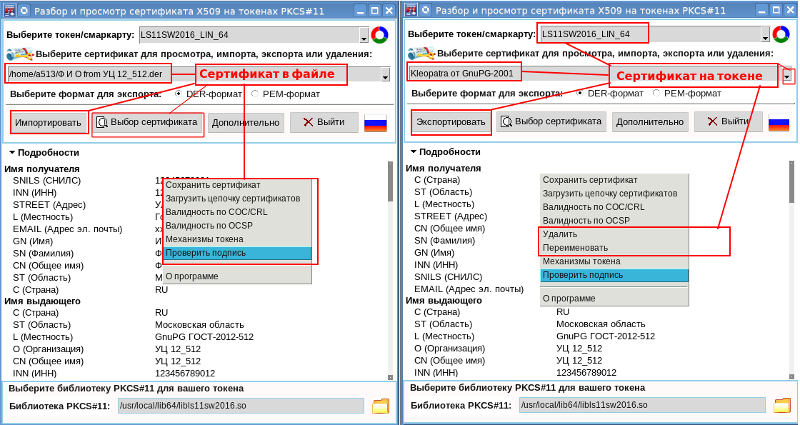Viewport: 800px width, 425px height.
Task: Click the circular refresh-token icon in left window
Action: [378, 34]
